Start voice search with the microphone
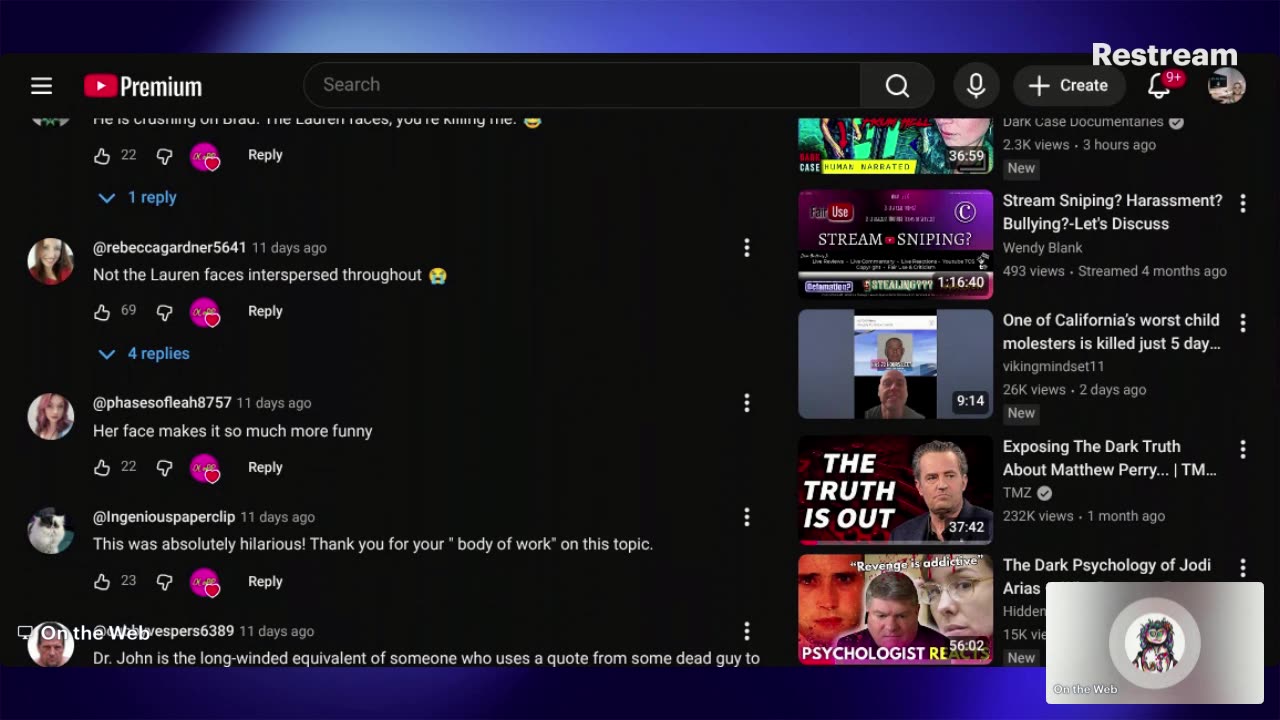The width and height of the screenshot is (1280, 720). [976, 86]
